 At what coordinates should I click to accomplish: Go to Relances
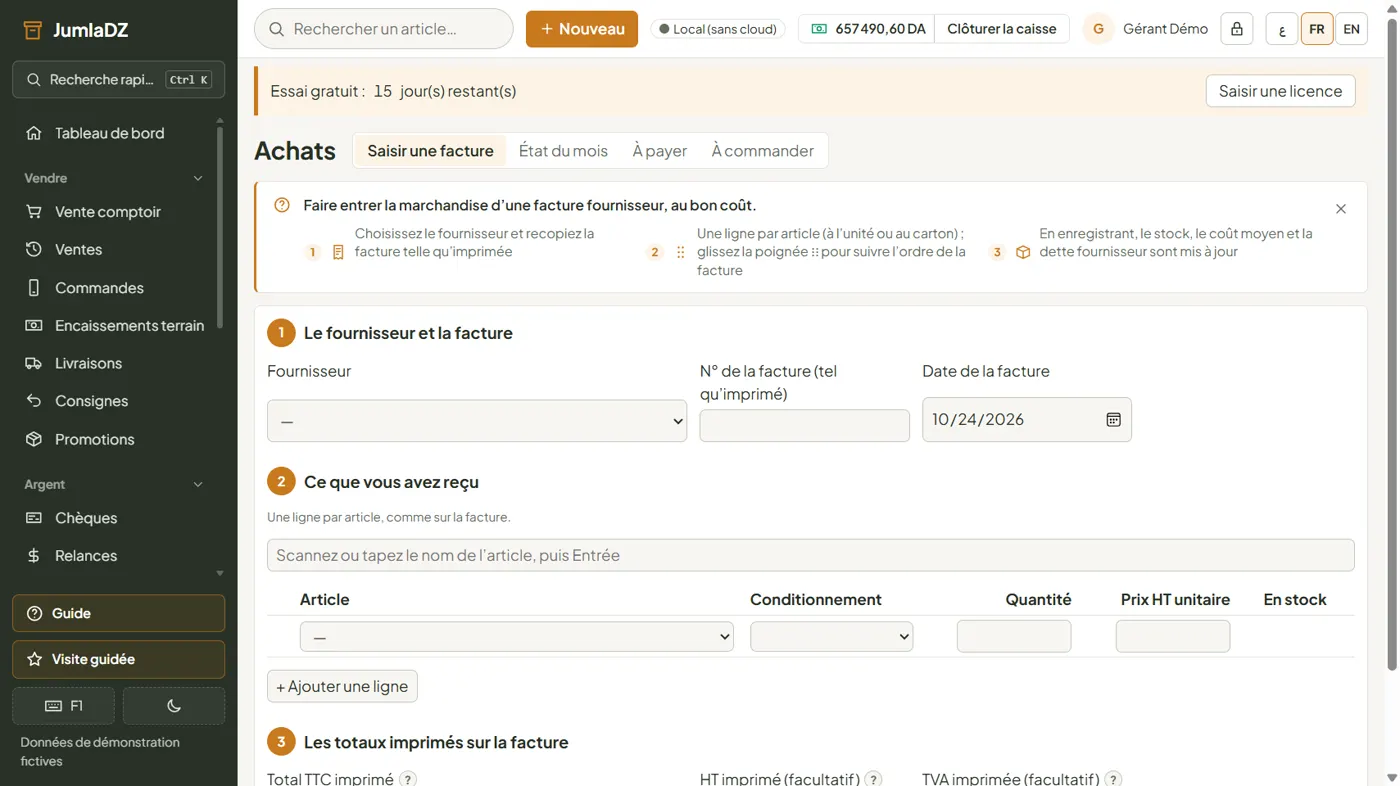coord(86,556)
